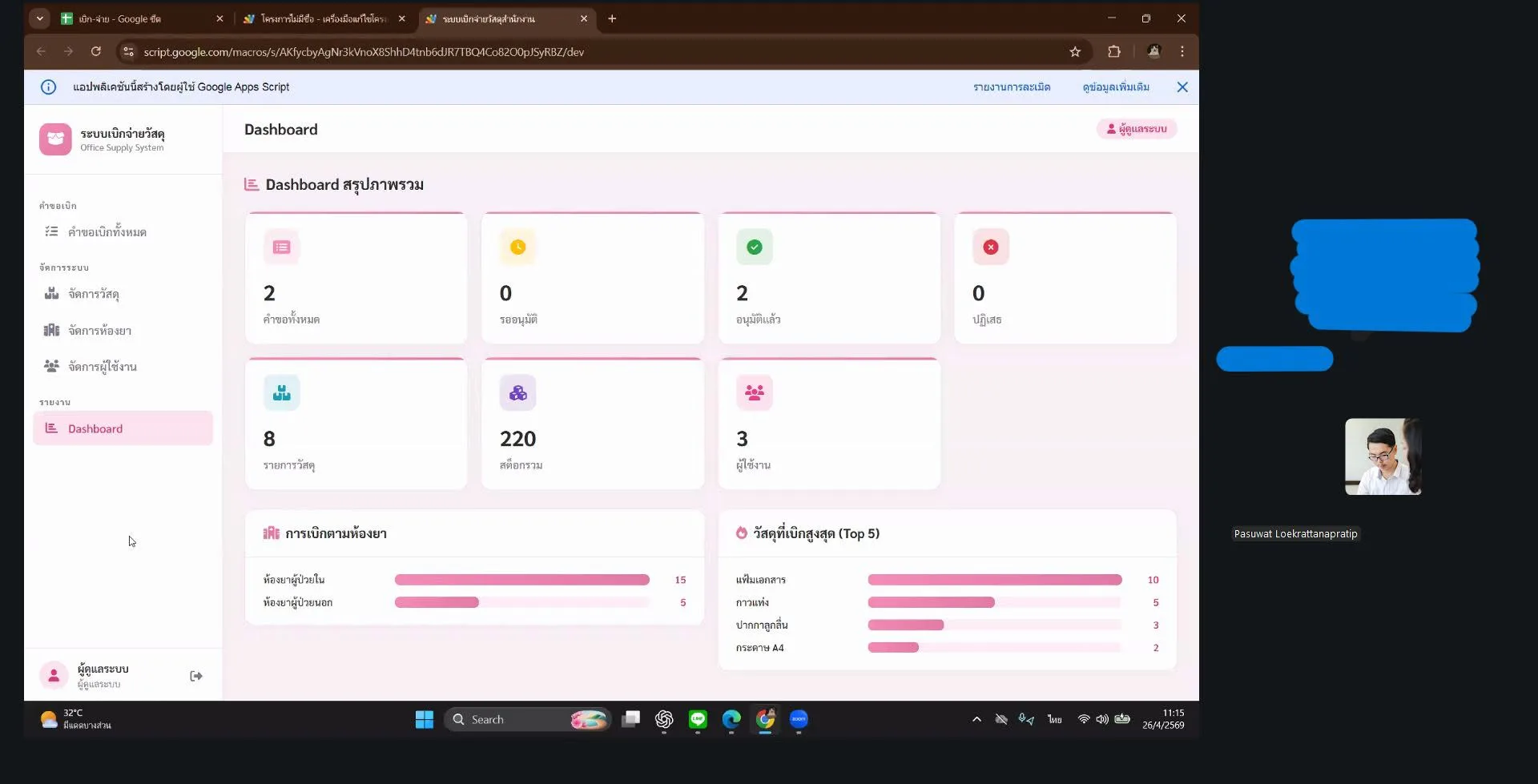
Task: Click the ดูข้อมูลเพิ่มเติม link
Action: 1116,87
